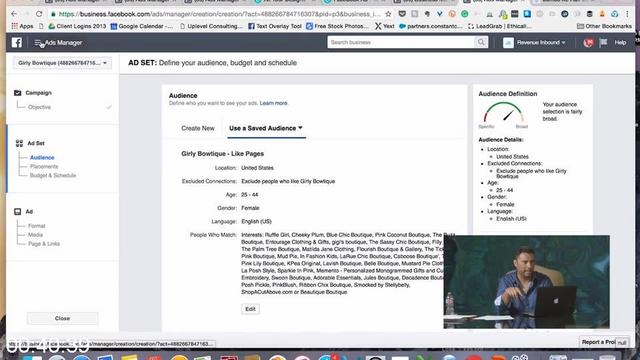Click the browser address bar URL
Screen dimensions: 640x360
[x=219, y=14]
